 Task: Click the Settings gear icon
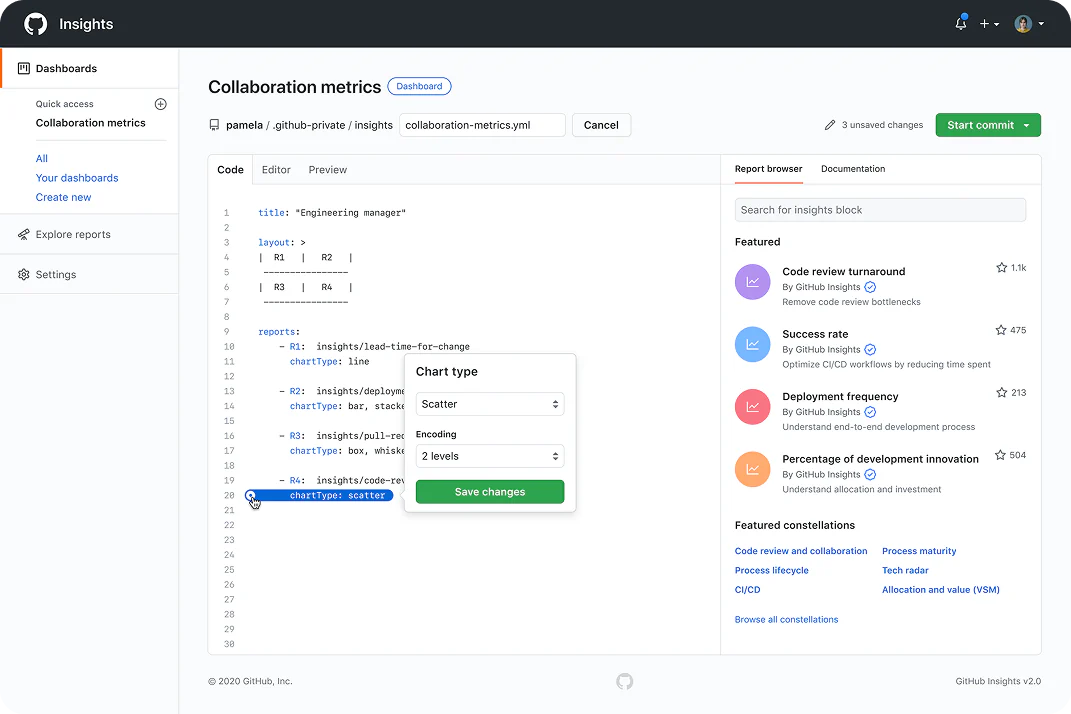(x=24, y=274)
